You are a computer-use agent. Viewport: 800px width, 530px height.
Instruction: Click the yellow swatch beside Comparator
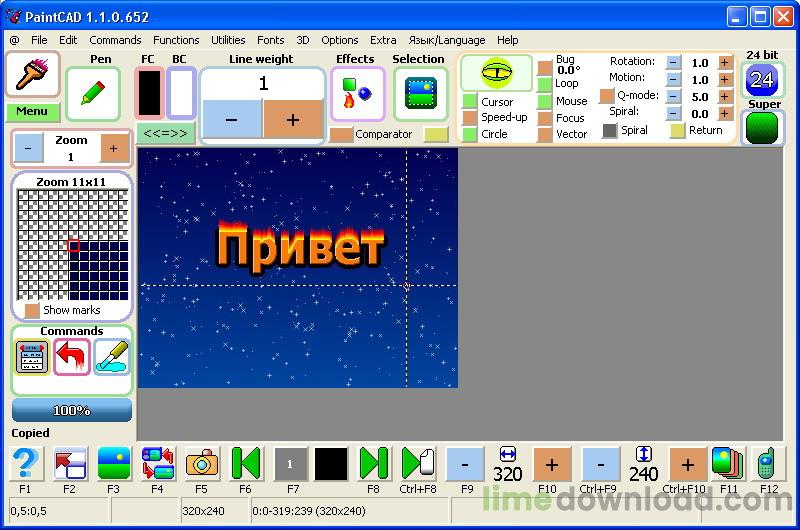[x=436, y=135]
